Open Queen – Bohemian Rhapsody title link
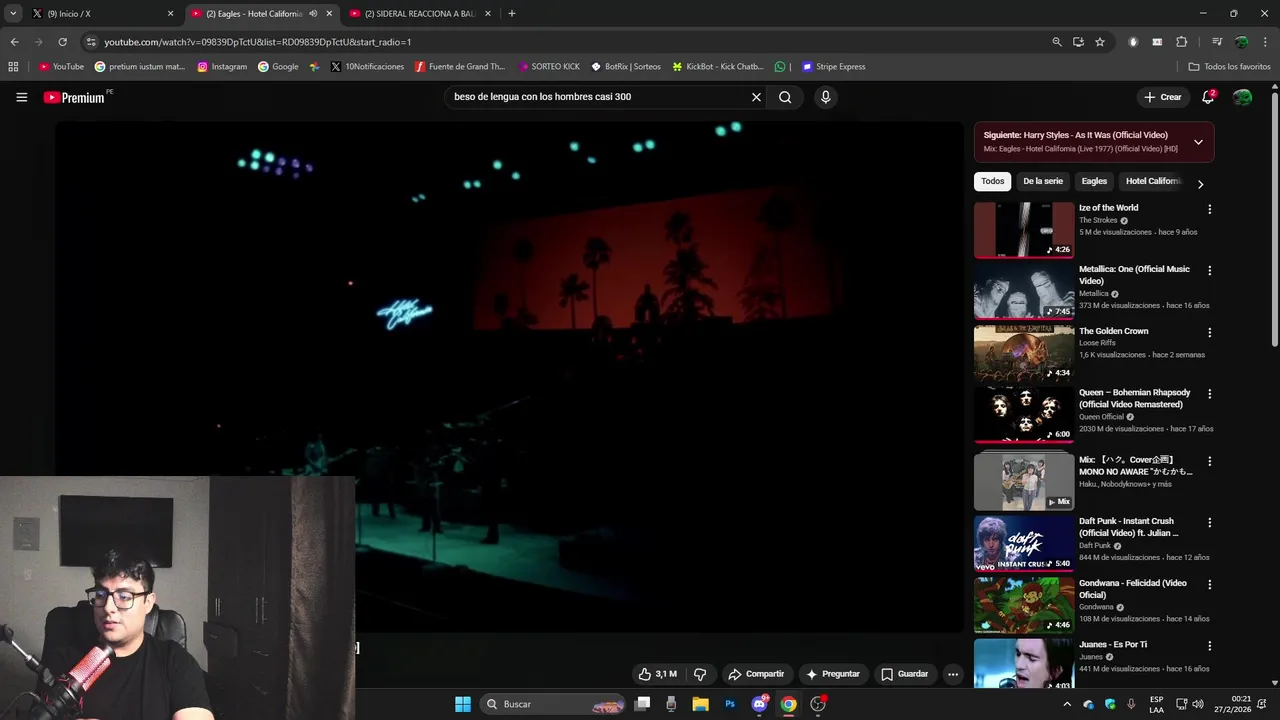 (1134, 398)
